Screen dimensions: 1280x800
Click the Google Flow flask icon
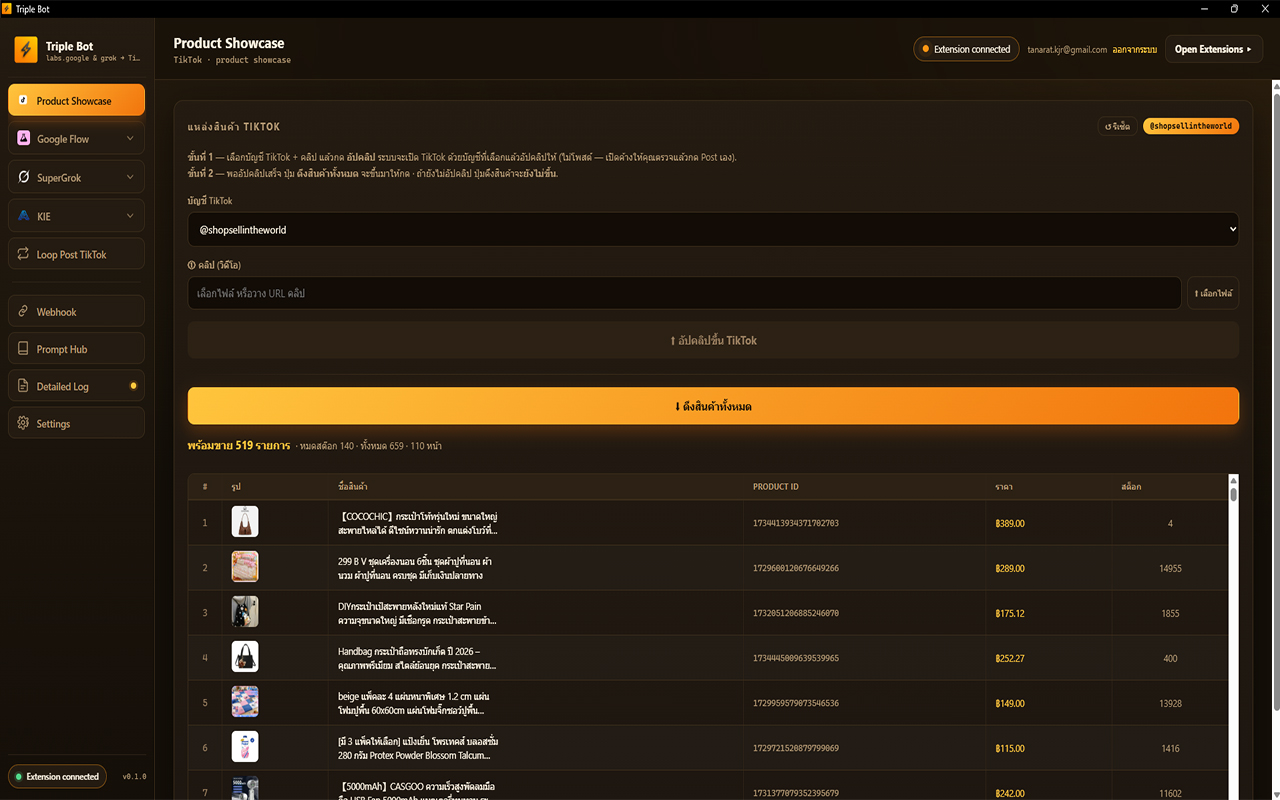tap(24, 139)
